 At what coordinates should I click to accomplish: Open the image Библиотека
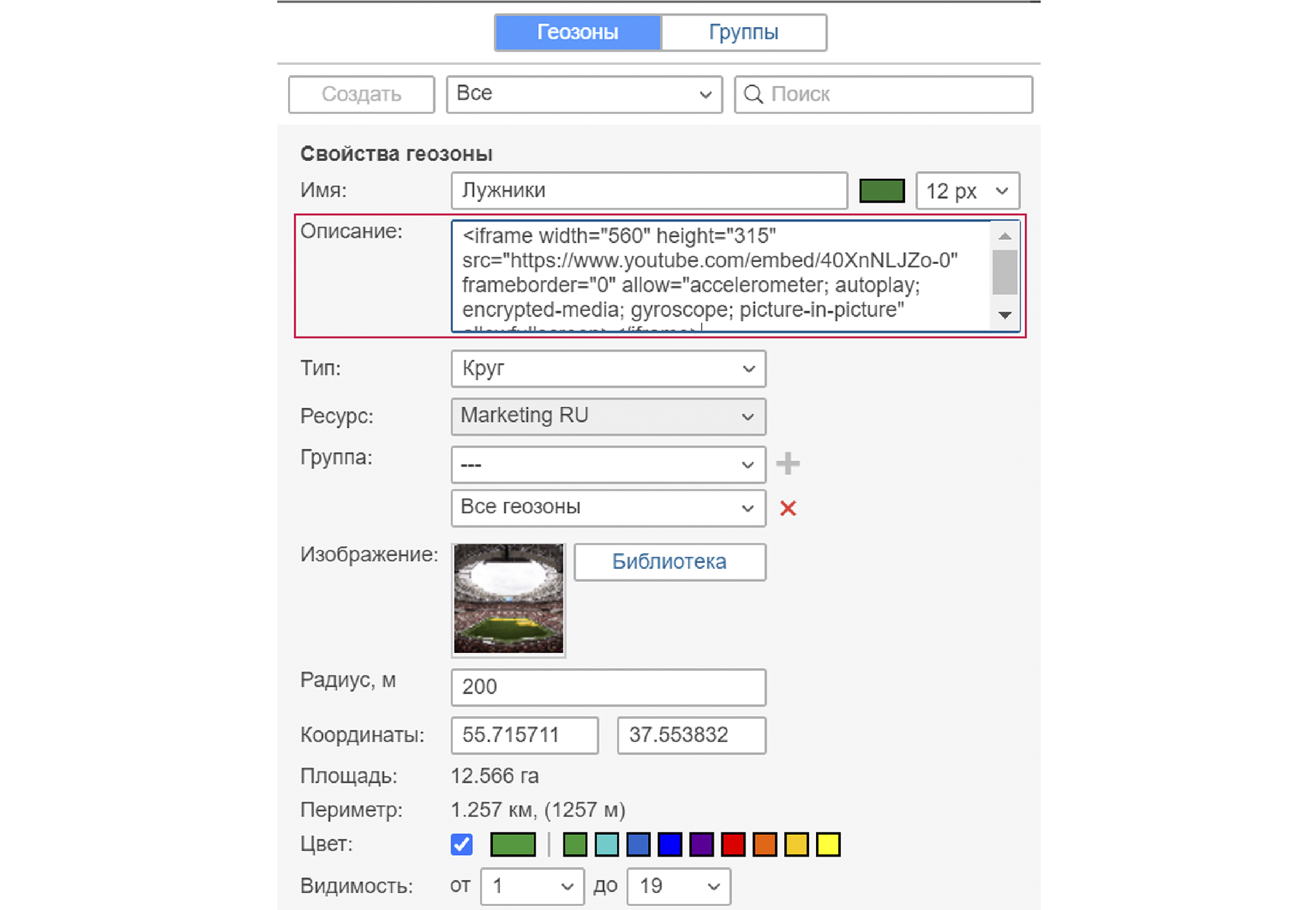[x=669, y=562]
